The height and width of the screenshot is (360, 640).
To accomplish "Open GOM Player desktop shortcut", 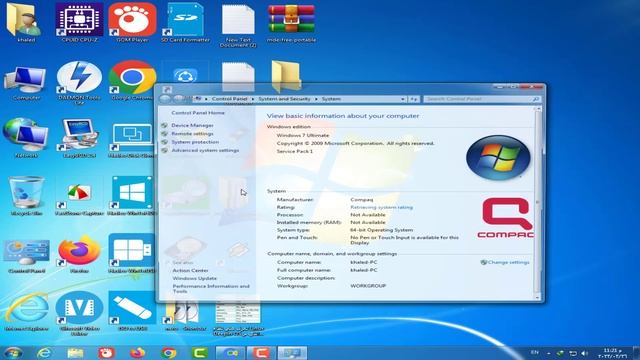I will (132, 22).
